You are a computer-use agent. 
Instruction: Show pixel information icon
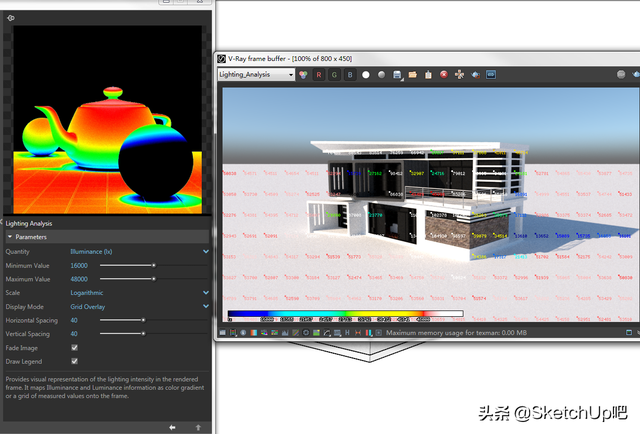tap(243, 333)
